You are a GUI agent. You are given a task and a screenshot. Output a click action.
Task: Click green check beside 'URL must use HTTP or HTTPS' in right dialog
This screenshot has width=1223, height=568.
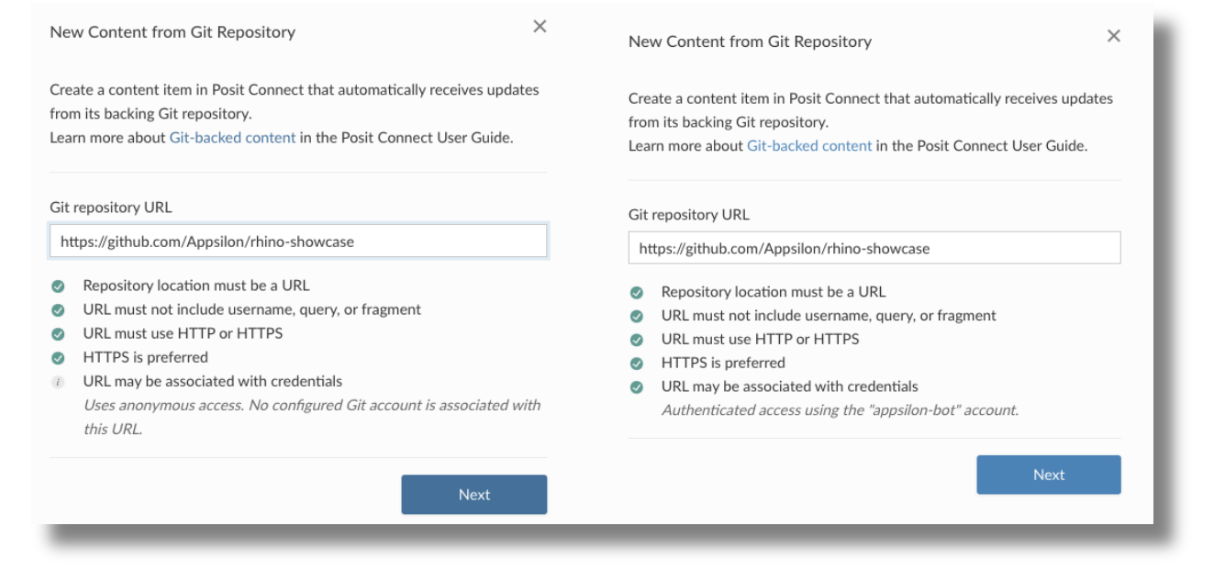636,340
